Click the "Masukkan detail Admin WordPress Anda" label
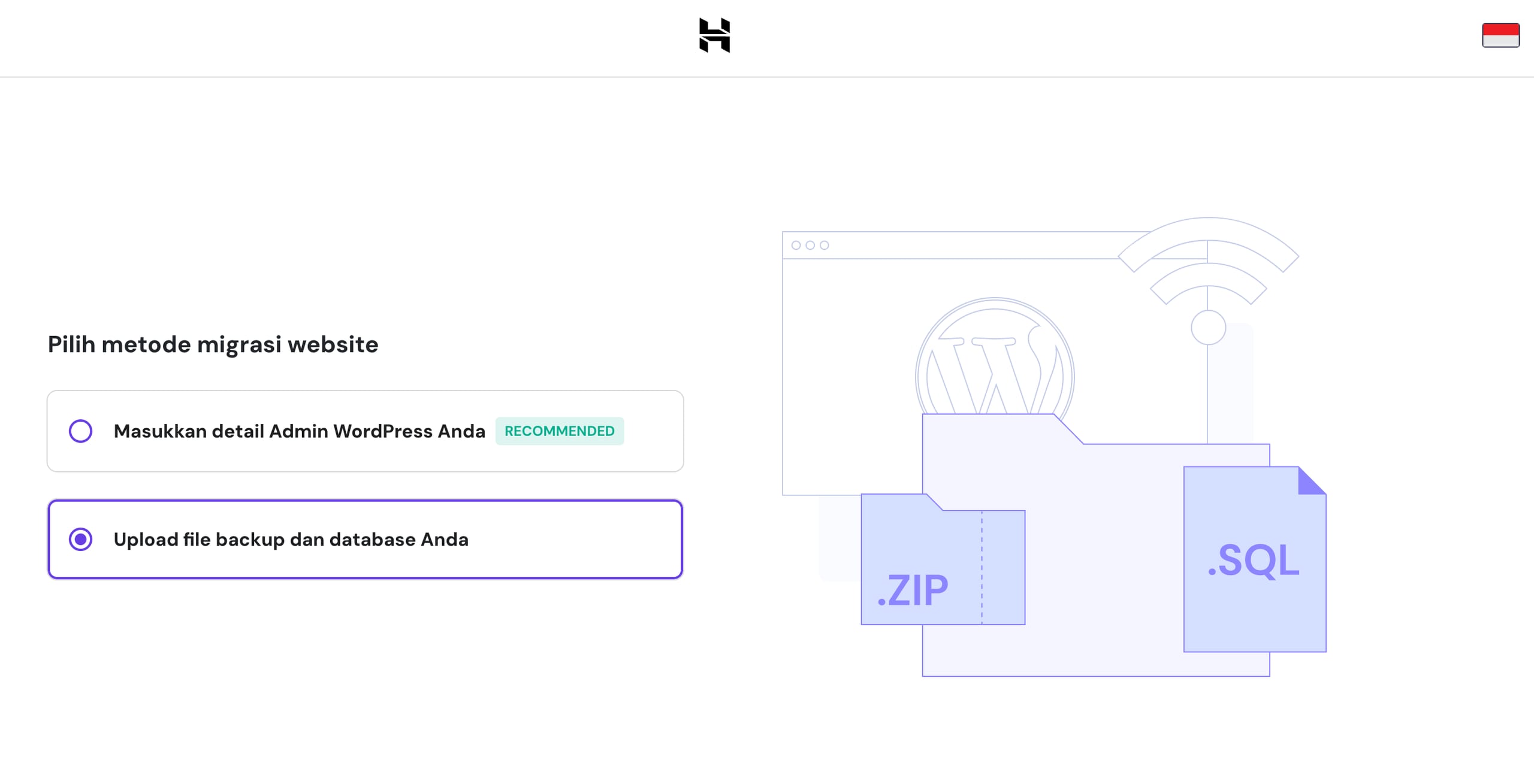This screenshot has height=784, width=1534. [x=299, y=431]
